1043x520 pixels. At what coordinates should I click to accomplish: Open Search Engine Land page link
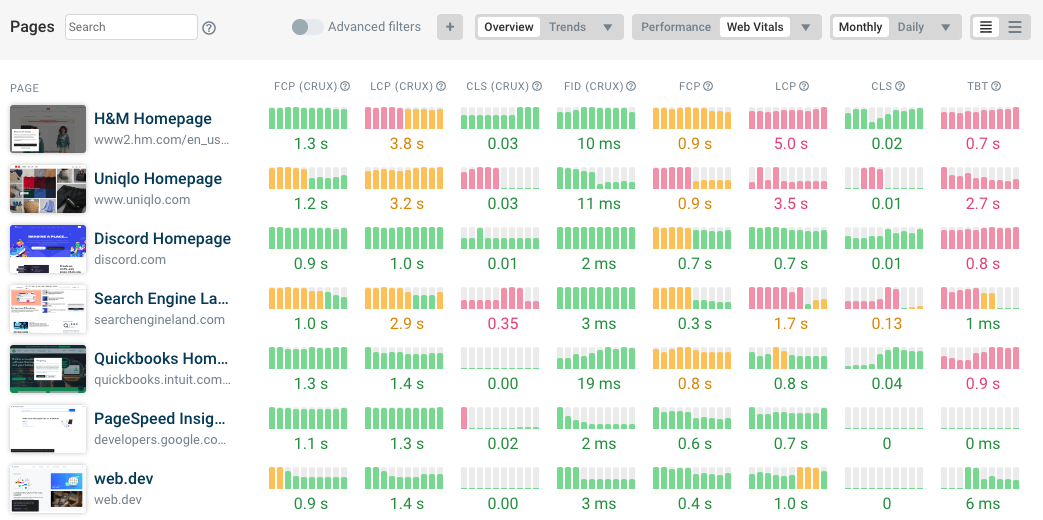point(163,299)
